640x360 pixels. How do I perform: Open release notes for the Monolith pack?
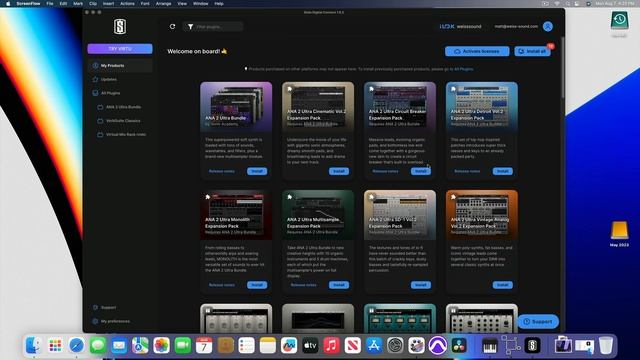point(222,285)
